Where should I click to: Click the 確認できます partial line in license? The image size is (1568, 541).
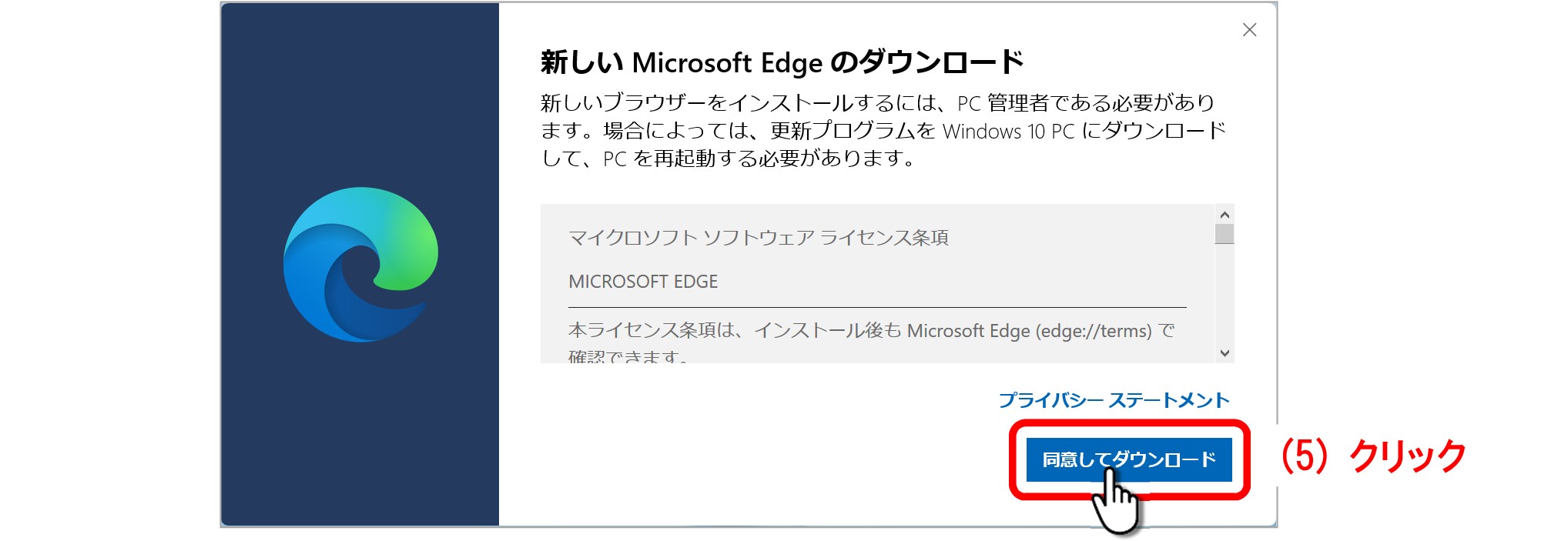[x=628, y=356]
